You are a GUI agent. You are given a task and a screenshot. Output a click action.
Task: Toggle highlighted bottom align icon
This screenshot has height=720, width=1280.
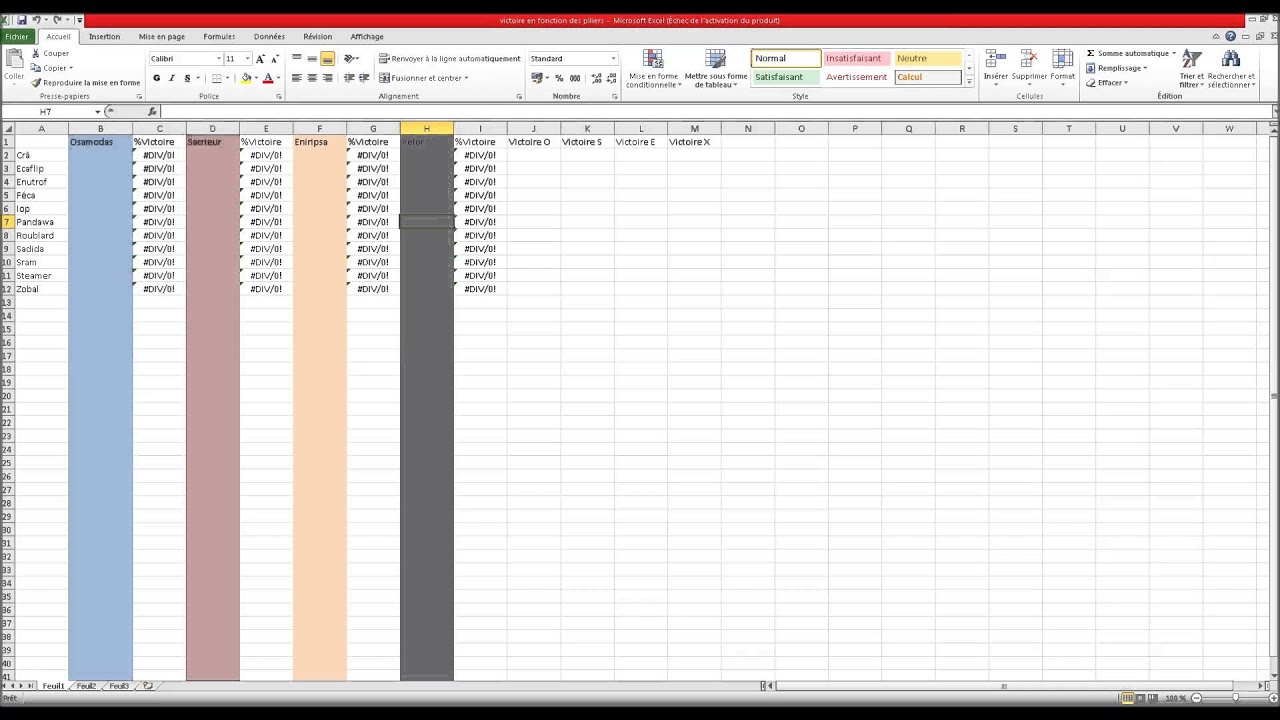(x=327, y=59)
